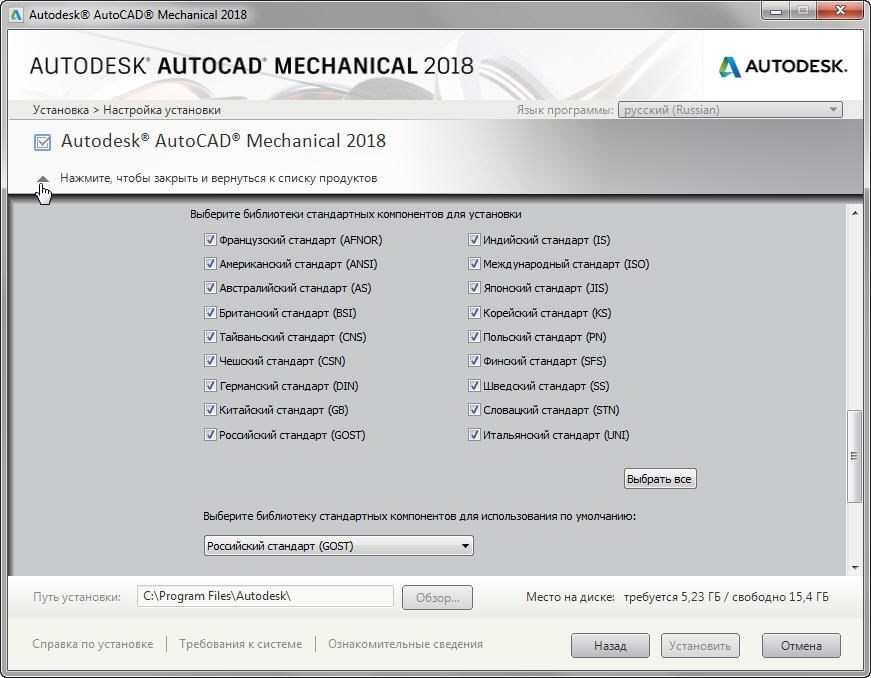Toggle Австралийский стандарт (AS) checkbox
The image size is (871, 678).
click(210, 287)
